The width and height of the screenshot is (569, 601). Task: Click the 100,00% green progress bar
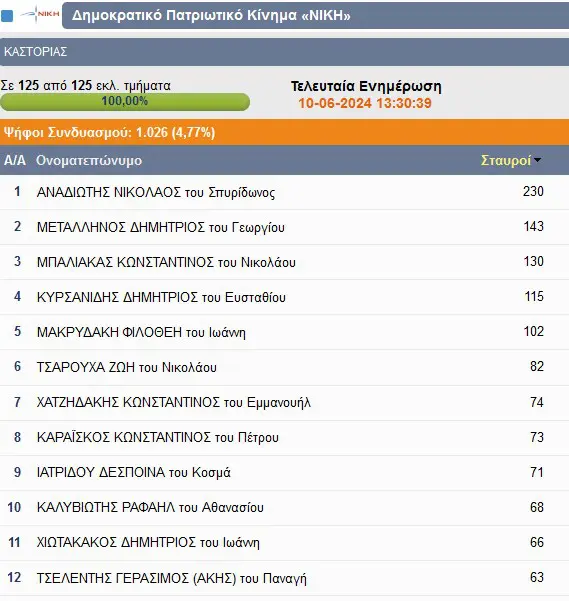(x=125, y=102)
